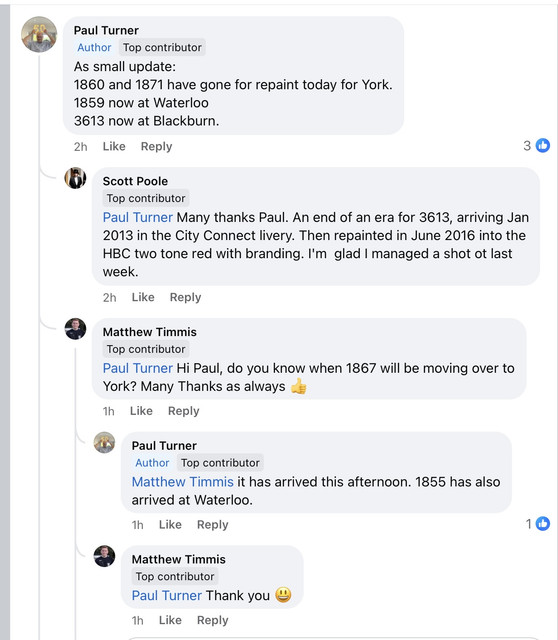This screenshot has width=558, height=640.
Task: Open Paul Turner mention in Scott Poole's comment
Action: [x=138, y=217]
